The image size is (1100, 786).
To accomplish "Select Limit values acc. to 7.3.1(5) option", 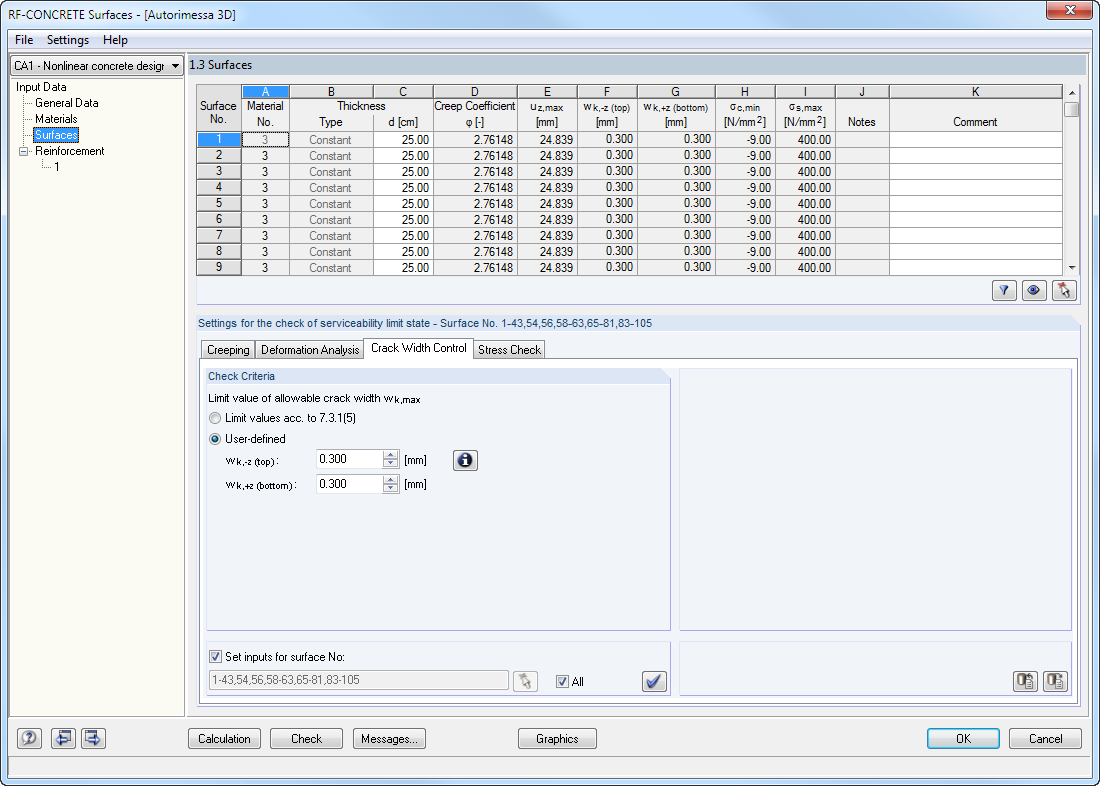I will point(215,418).
